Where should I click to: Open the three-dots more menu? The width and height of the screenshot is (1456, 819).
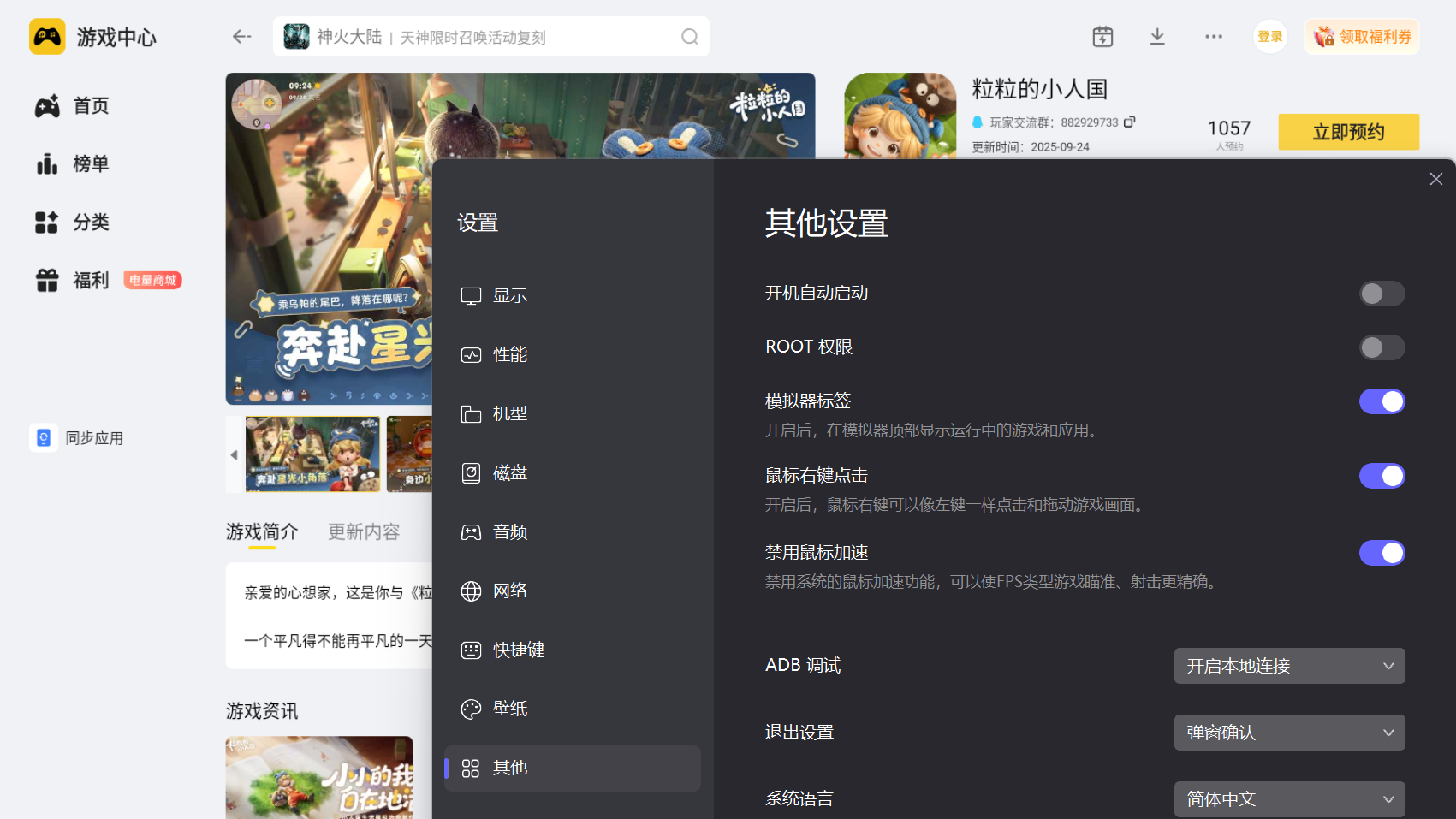(1214, 37)
